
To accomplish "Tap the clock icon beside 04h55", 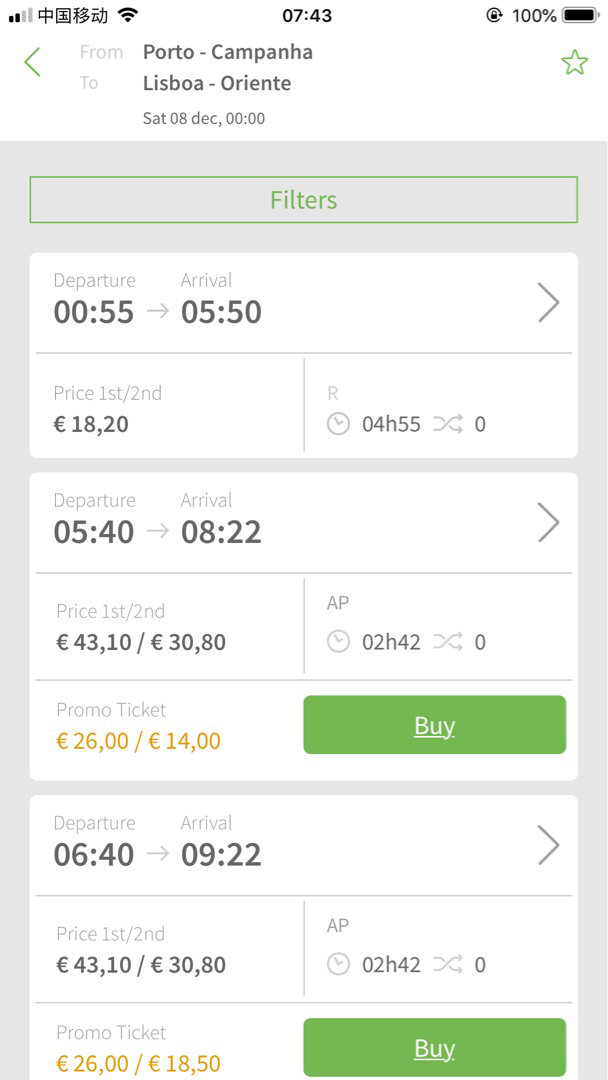I will pos(339,424).
